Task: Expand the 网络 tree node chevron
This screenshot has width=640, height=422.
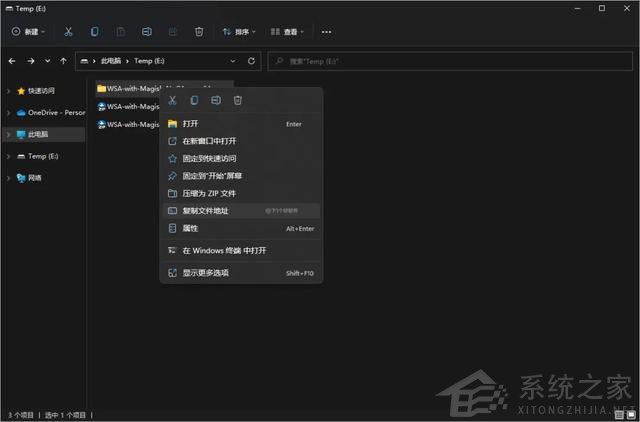Action: 8,178
